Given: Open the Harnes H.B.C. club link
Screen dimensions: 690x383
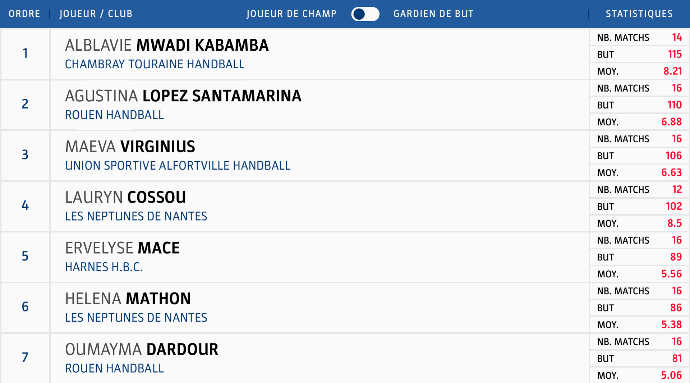Looking at the screenshot, I should point(104,267).
